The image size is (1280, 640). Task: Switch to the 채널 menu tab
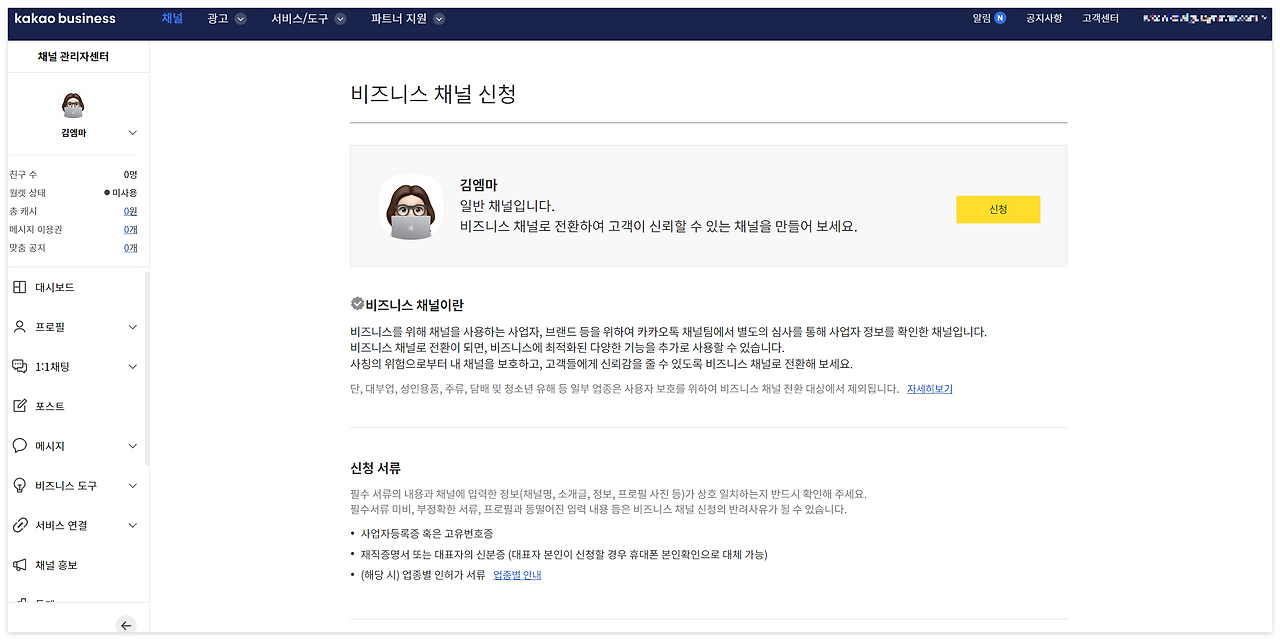click(172, 17)
